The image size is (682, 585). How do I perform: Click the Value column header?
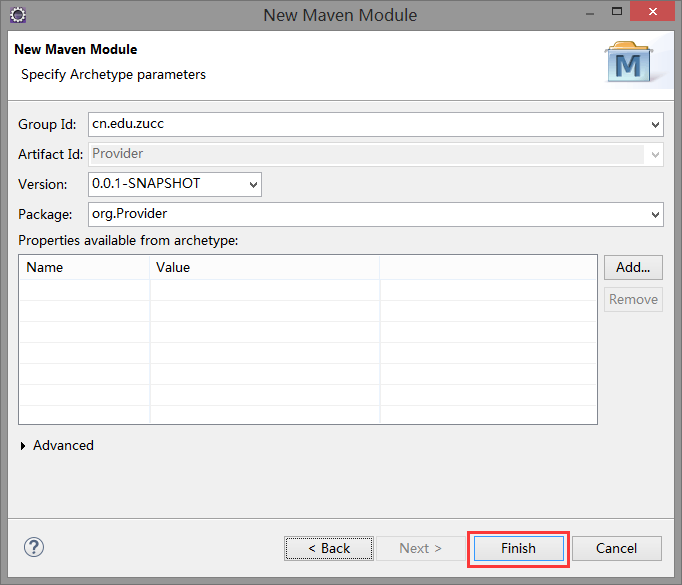pyautogui.click(x=264, y=267)
